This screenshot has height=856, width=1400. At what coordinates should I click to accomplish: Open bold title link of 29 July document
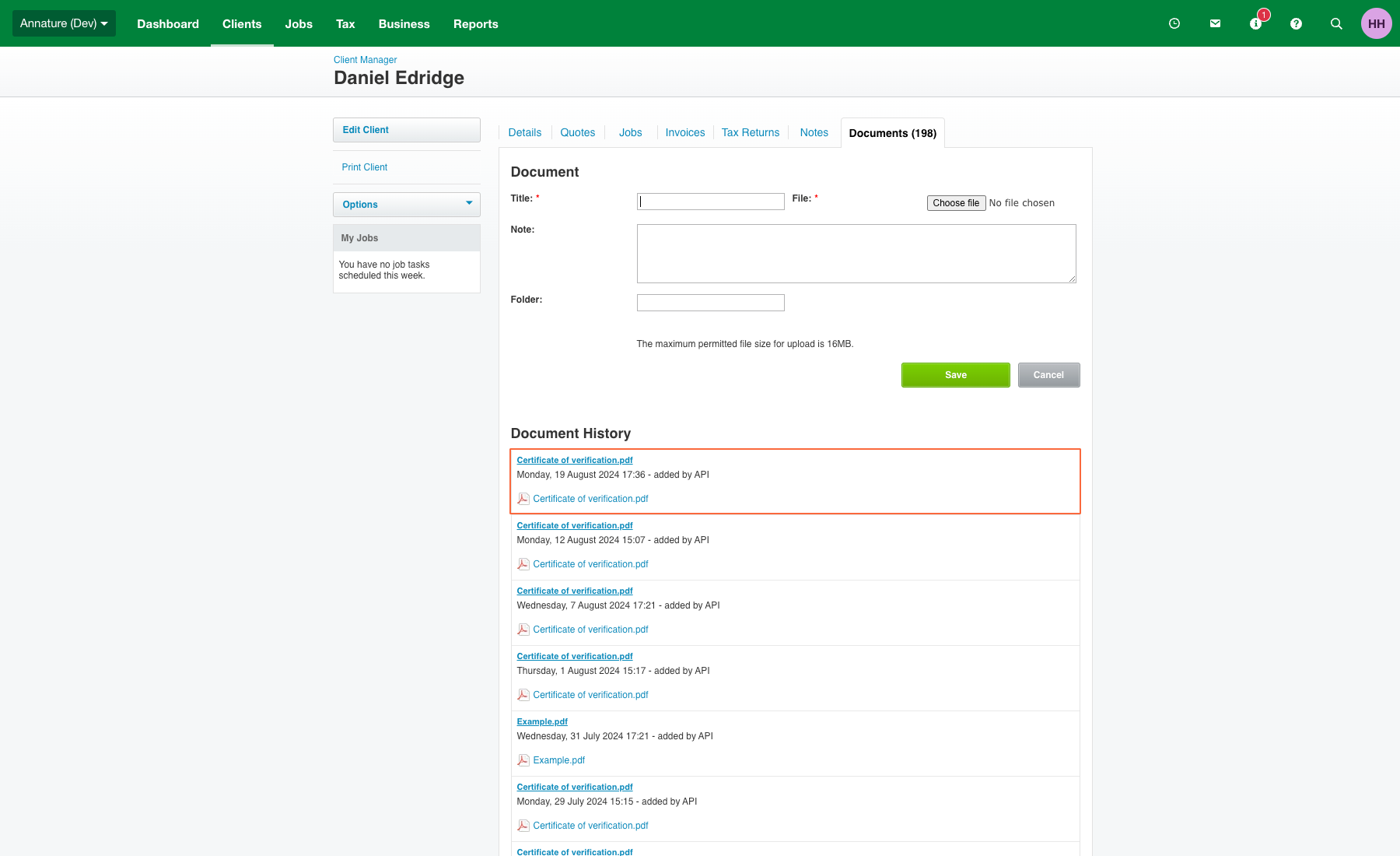click(x=575, y=787)
